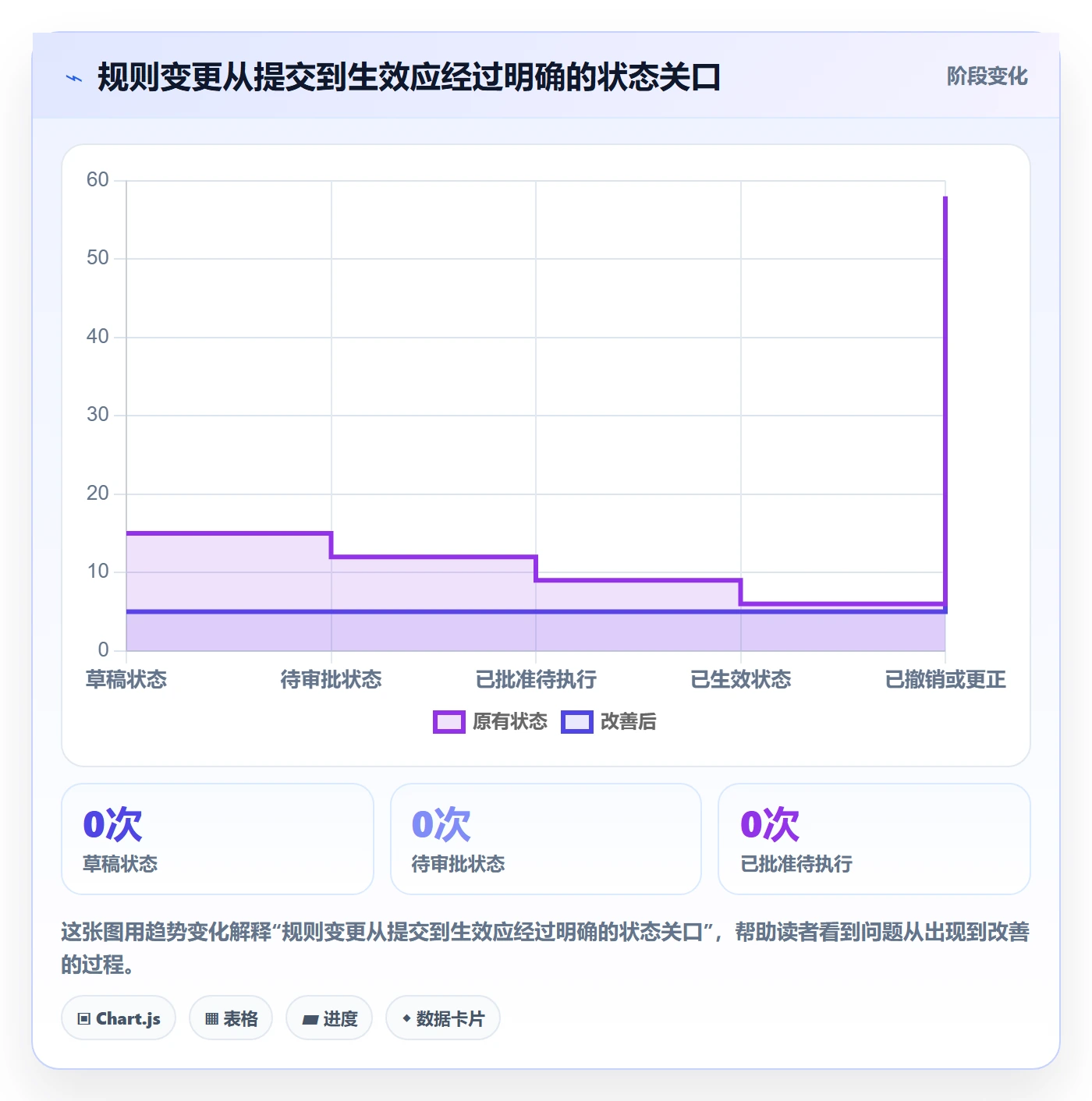This screenshot has height=1101, width=1092.
Task: Click the 原有状态 legend label
Action: pyautogui.click(x=510, y=722)
